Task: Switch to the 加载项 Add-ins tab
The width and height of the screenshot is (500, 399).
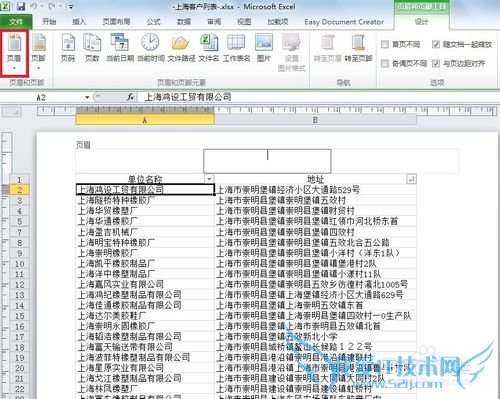Action: click(277, 22)
